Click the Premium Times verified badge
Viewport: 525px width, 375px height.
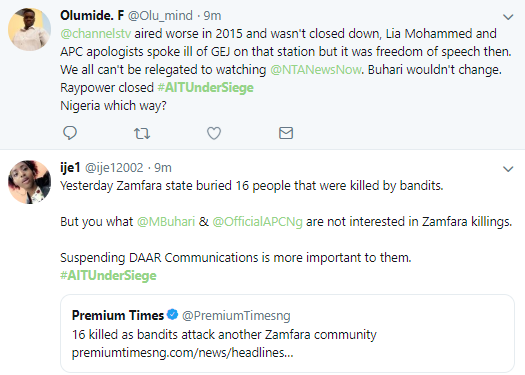coord(172,315)
